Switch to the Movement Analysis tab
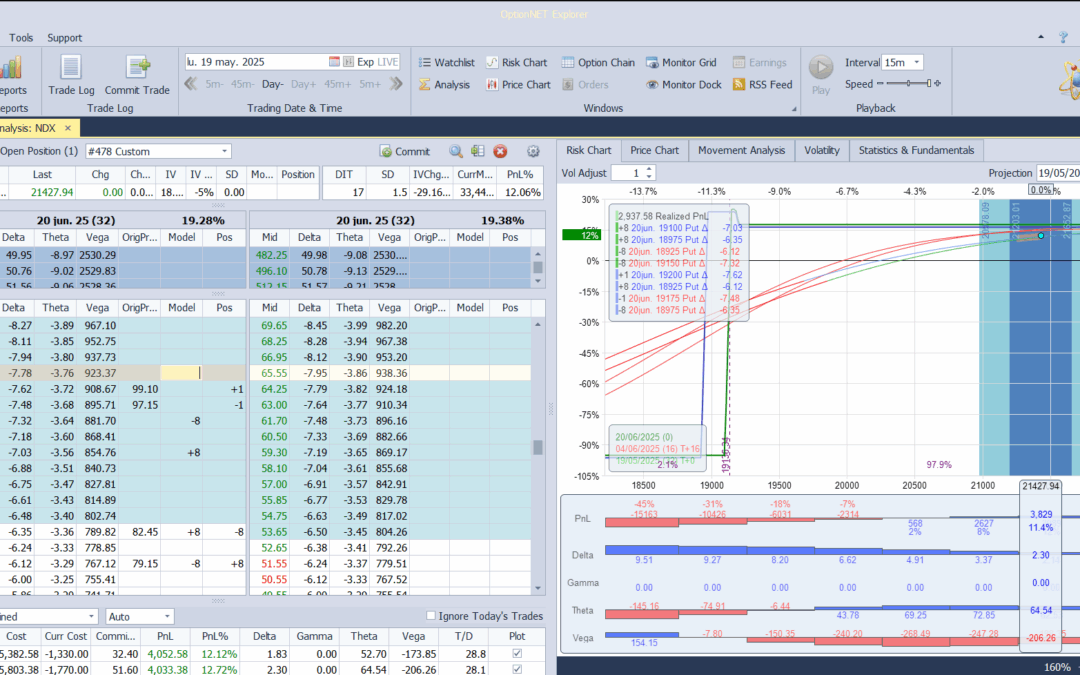Screen dimensions: 1080x675 pos(741,150)
